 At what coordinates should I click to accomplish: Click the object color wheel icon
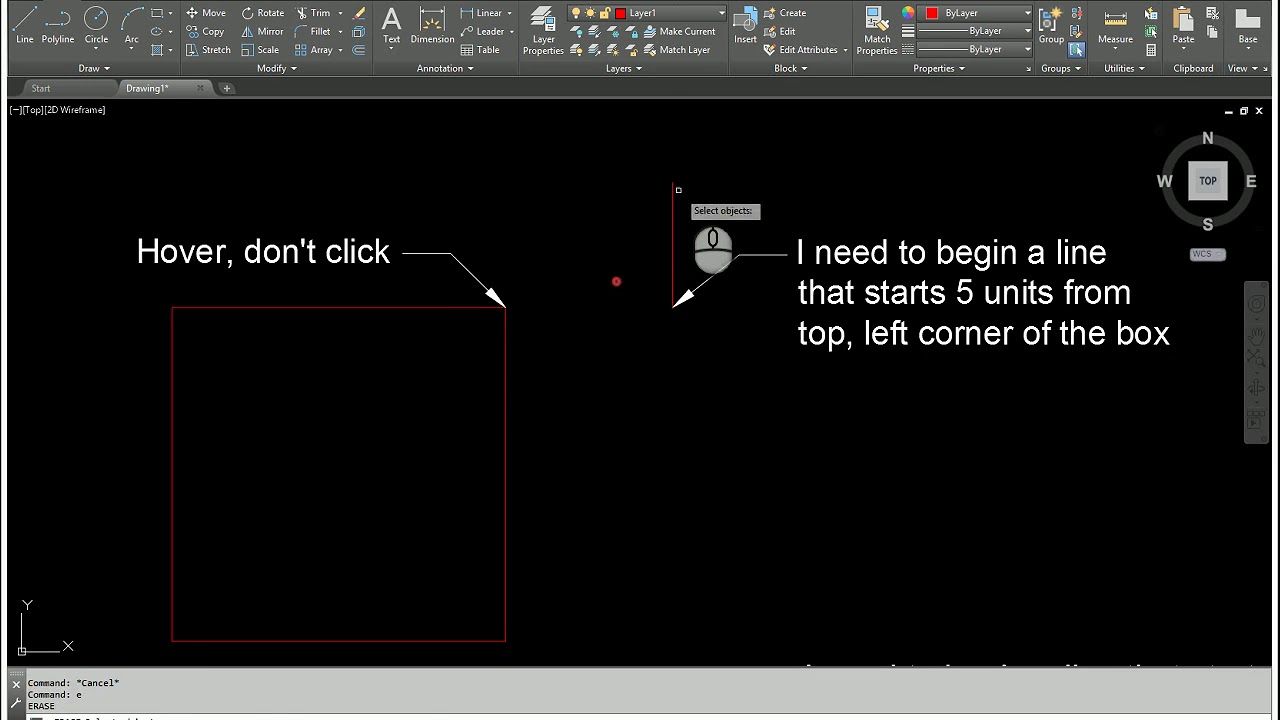pyautogui.click(x=908, y=13)
